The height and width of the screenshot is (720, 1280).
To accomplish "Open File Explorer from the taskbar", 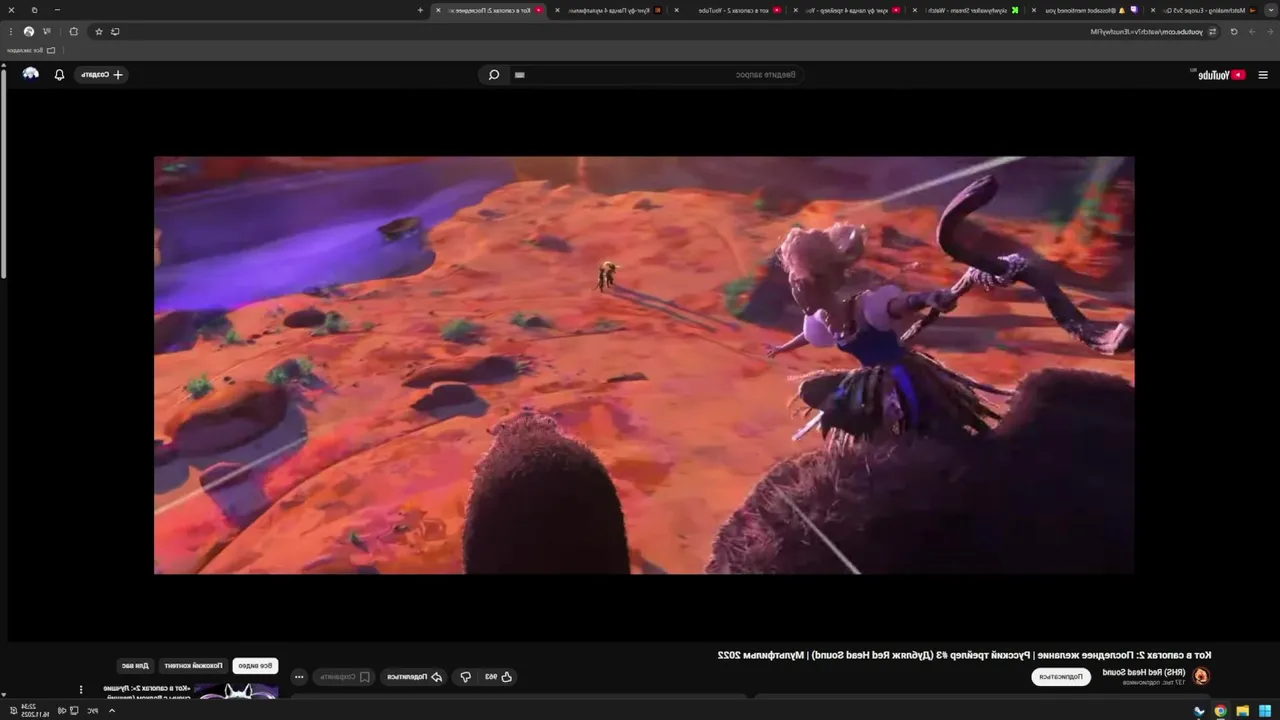I will (x=1243, y=711).
